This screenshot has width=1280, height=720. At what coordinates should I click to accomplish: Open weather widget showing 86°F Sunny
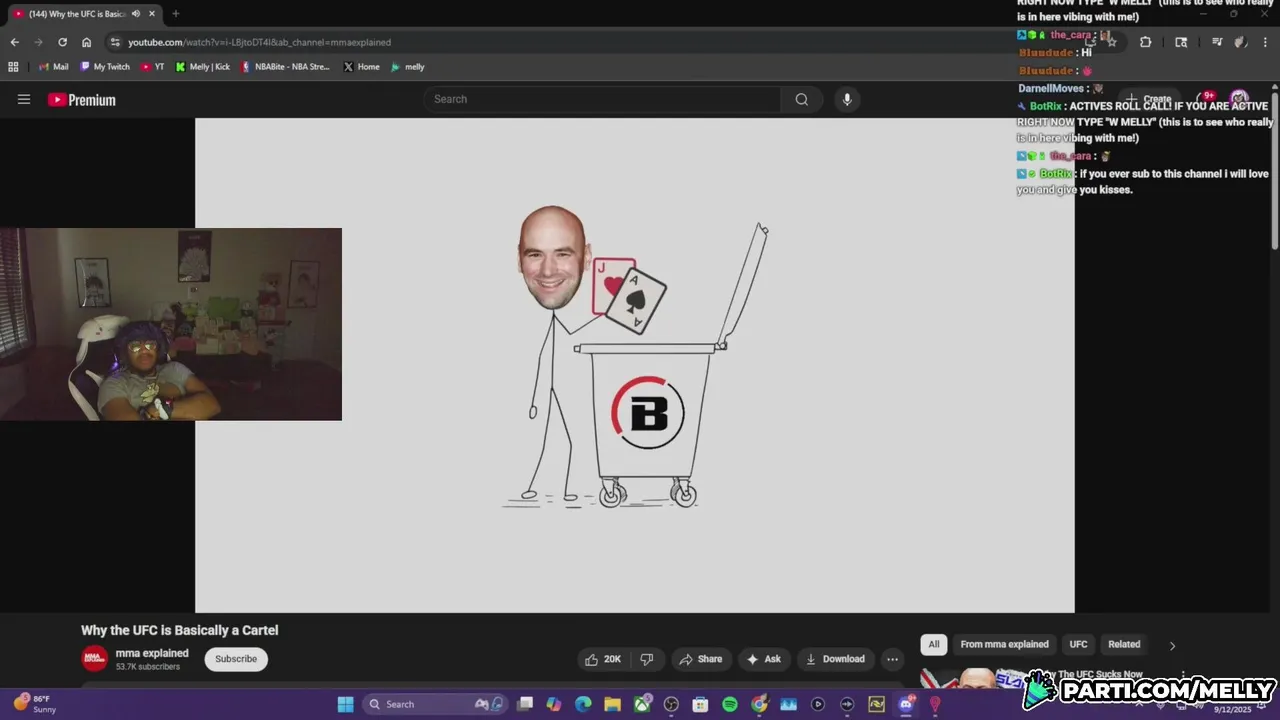tap(35, 704)
